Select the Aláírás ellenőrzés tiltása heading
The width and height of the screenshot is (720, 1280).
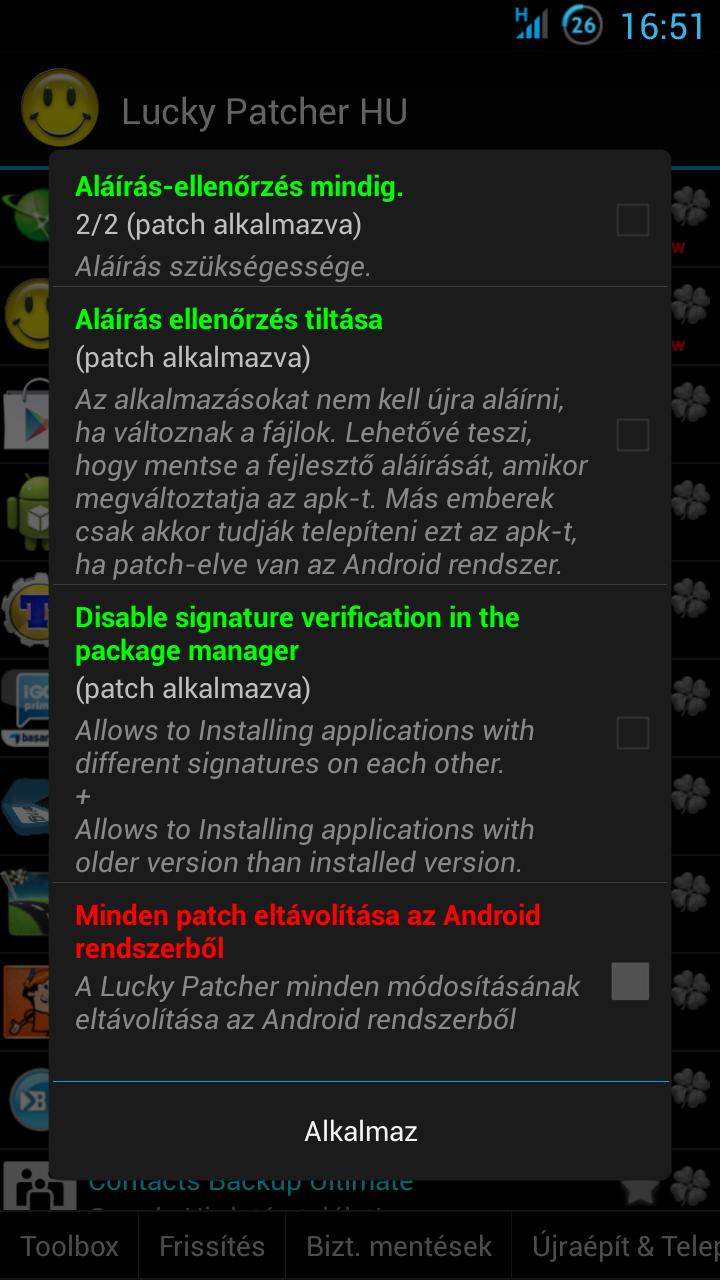229,319
